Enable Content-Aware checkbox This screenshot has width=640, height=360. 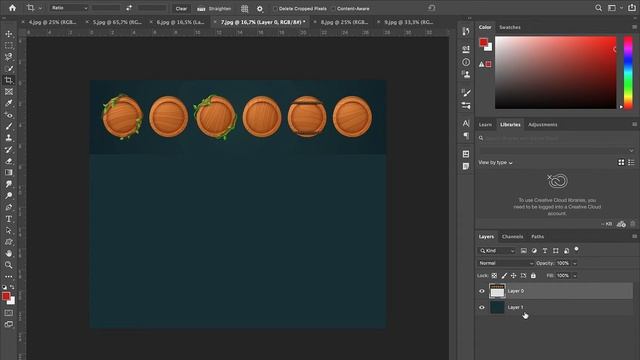click(x=333, y=9)
